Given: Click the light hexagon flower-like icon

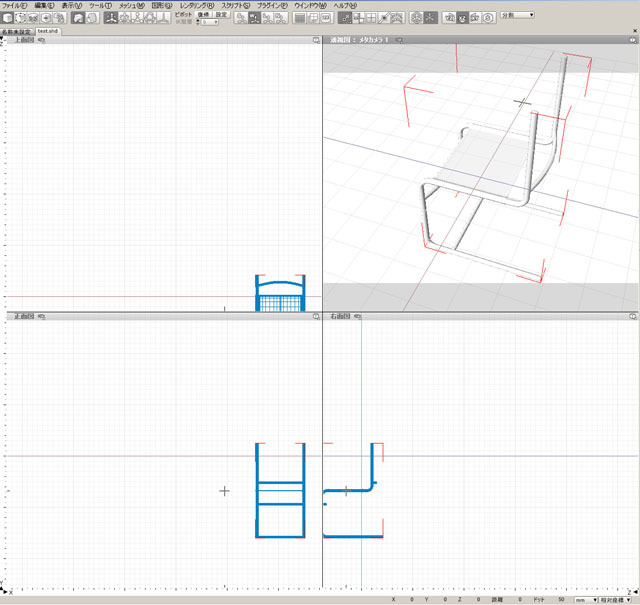Looking at the screenshot, I should pos(416,18).
